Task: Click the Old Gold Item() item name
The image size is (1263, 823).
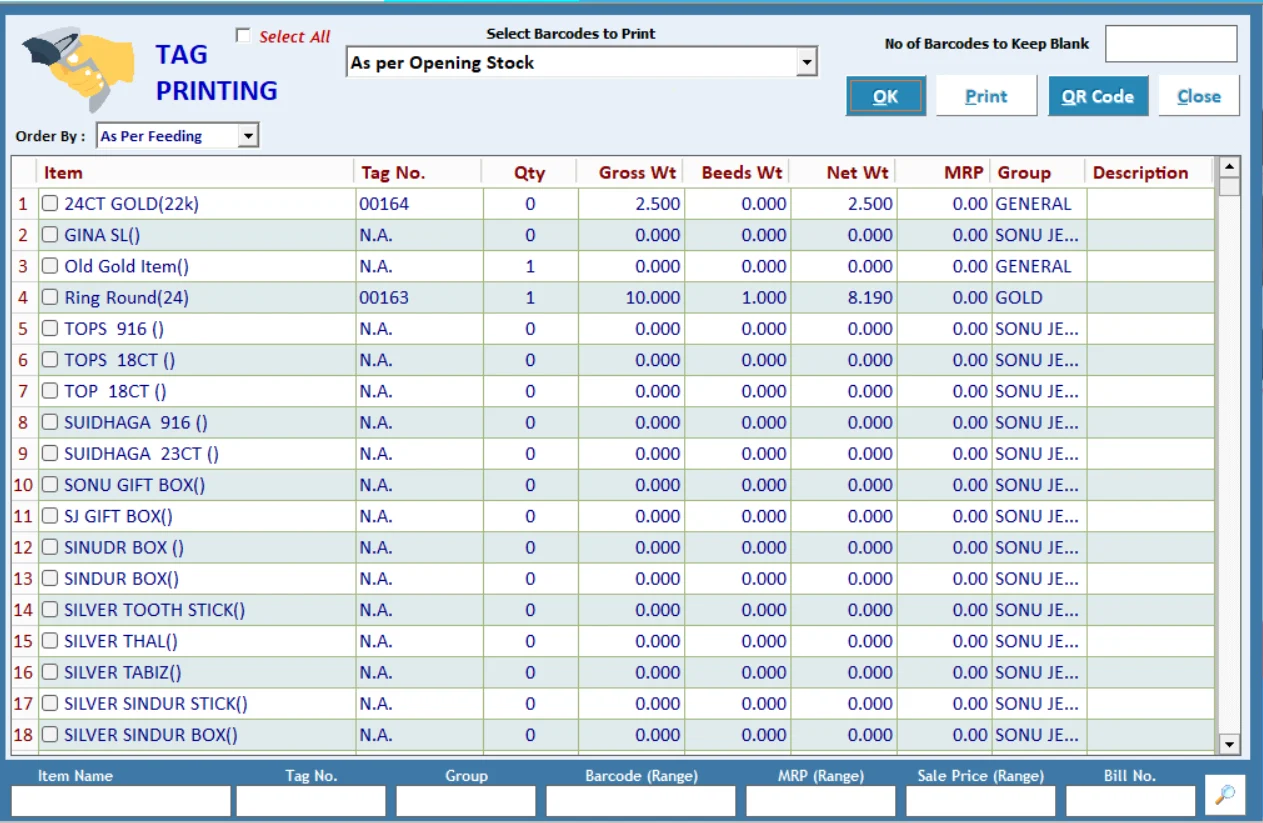Action: (127, 266)
